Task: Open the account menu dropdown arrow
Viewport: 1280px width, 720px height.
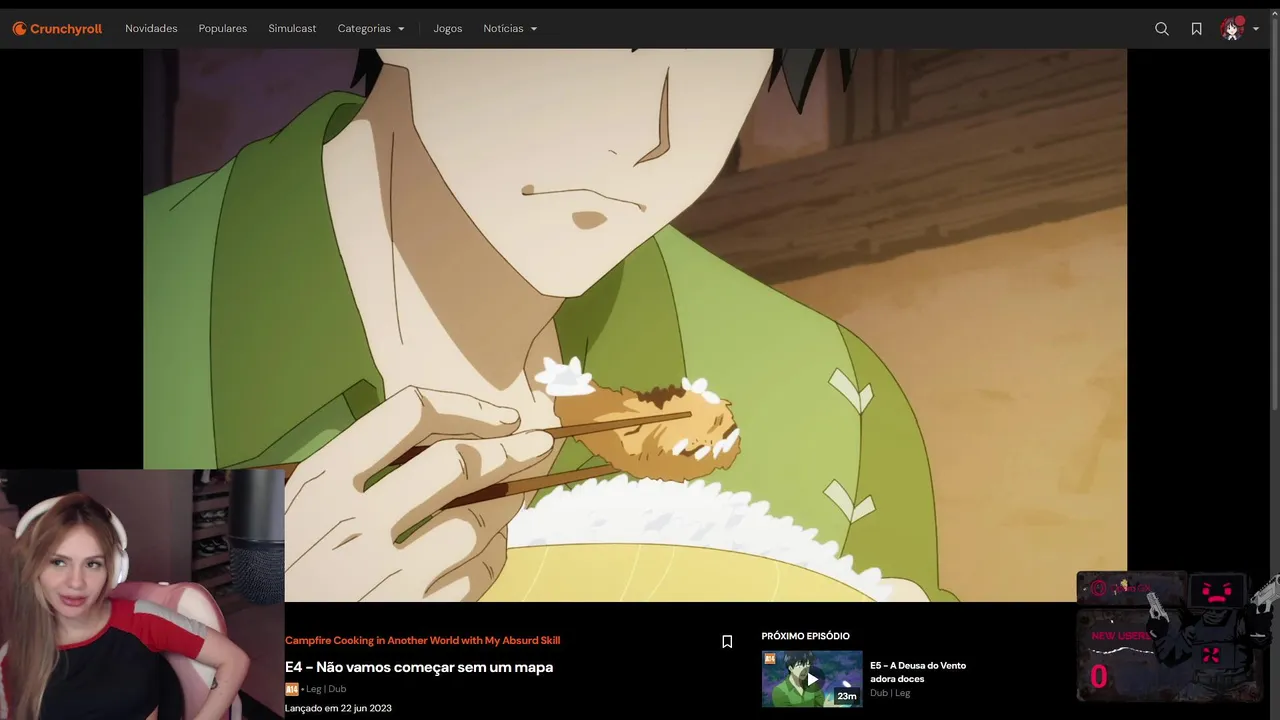Action: point(1256,29)
